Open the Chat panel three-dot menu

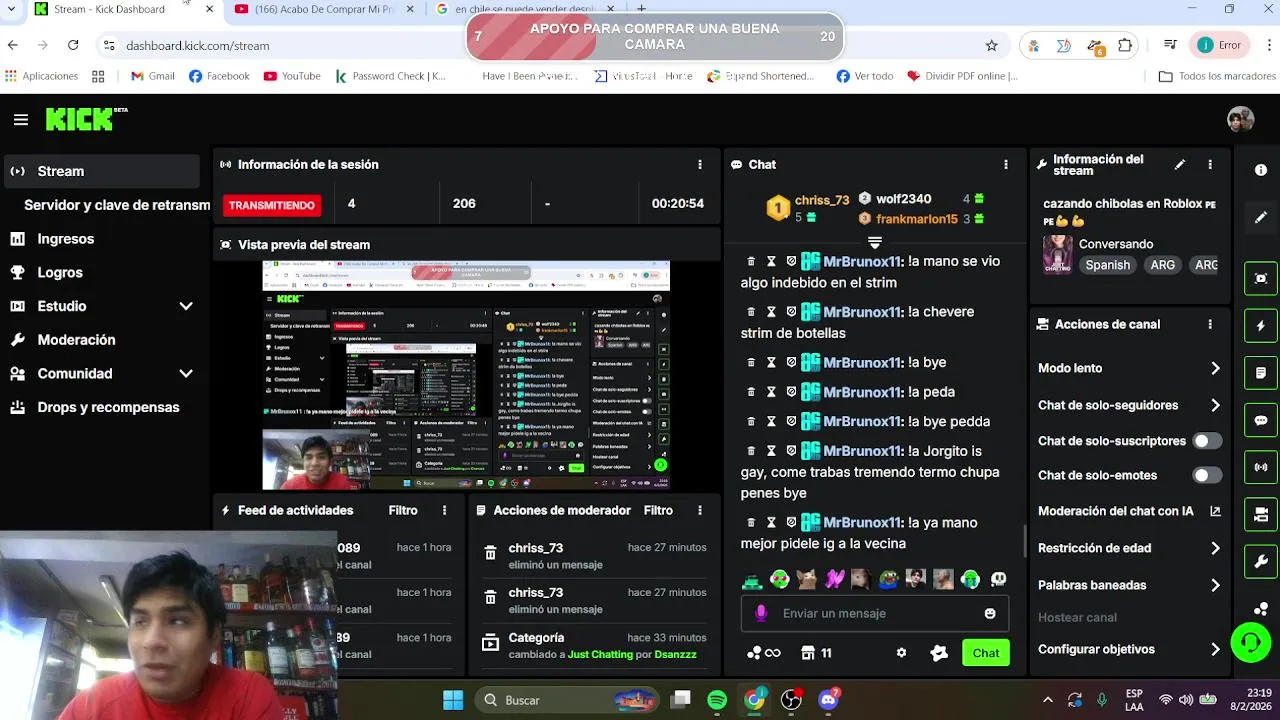tap(1006, 164)
